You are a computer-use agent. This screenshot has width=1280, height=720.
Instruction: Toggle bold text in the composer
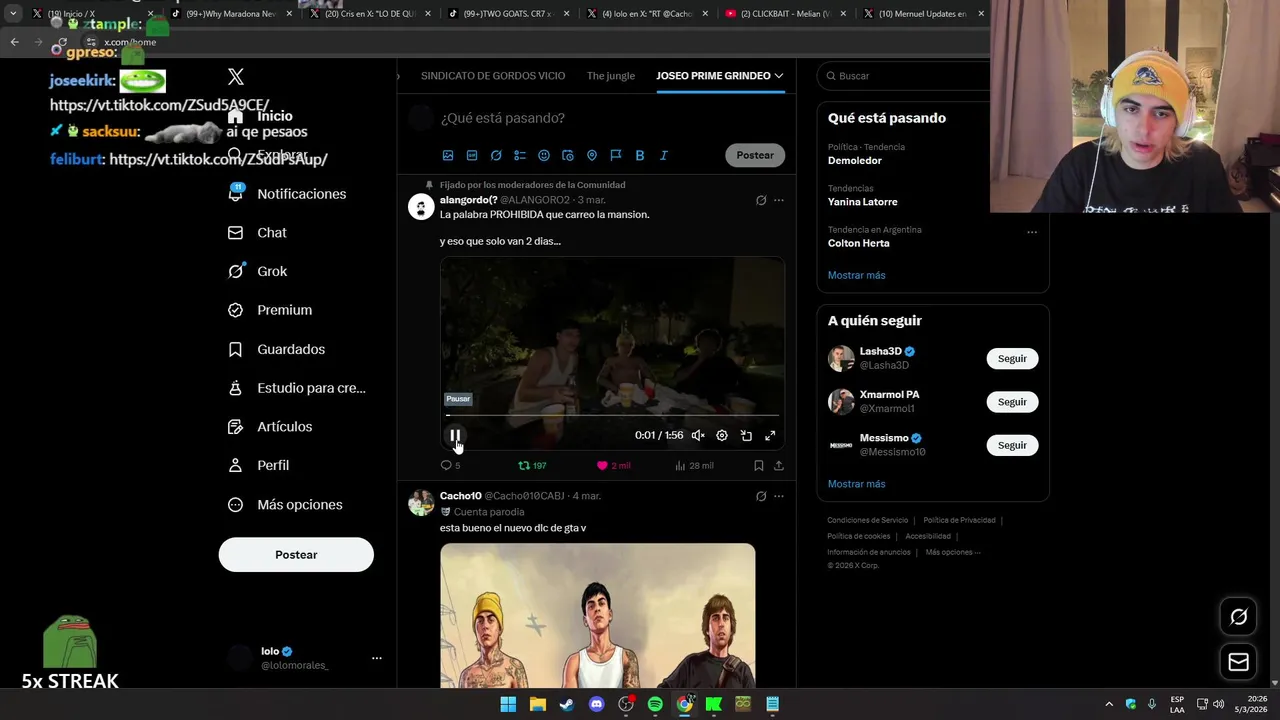tap(640, 155)
